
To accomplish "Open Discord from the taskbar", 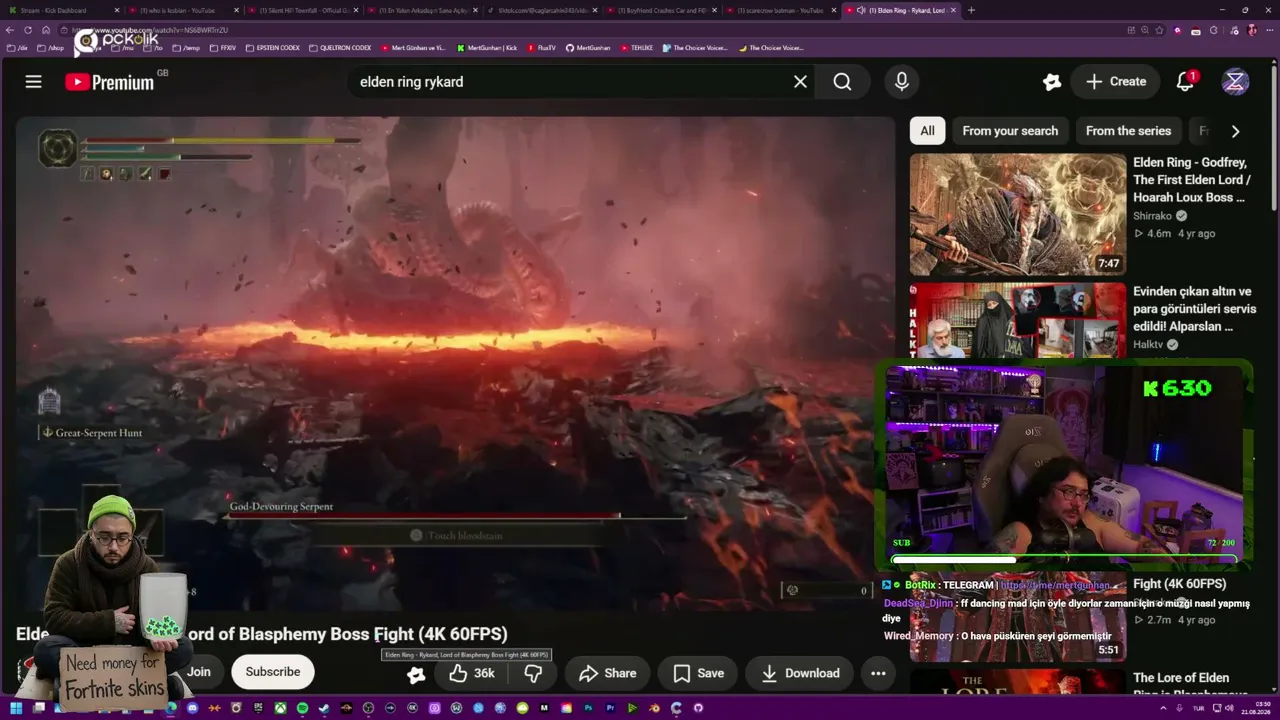I will [193, 708].
